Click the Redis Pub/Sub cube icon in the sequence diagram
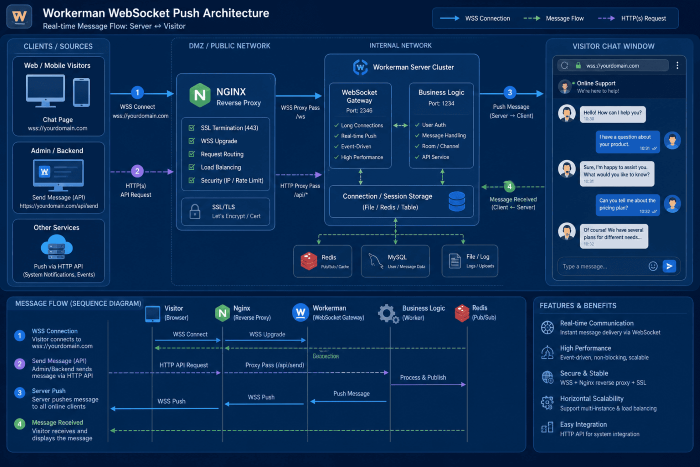The width and height of the screenshot is (700, 467). (462, 313)
